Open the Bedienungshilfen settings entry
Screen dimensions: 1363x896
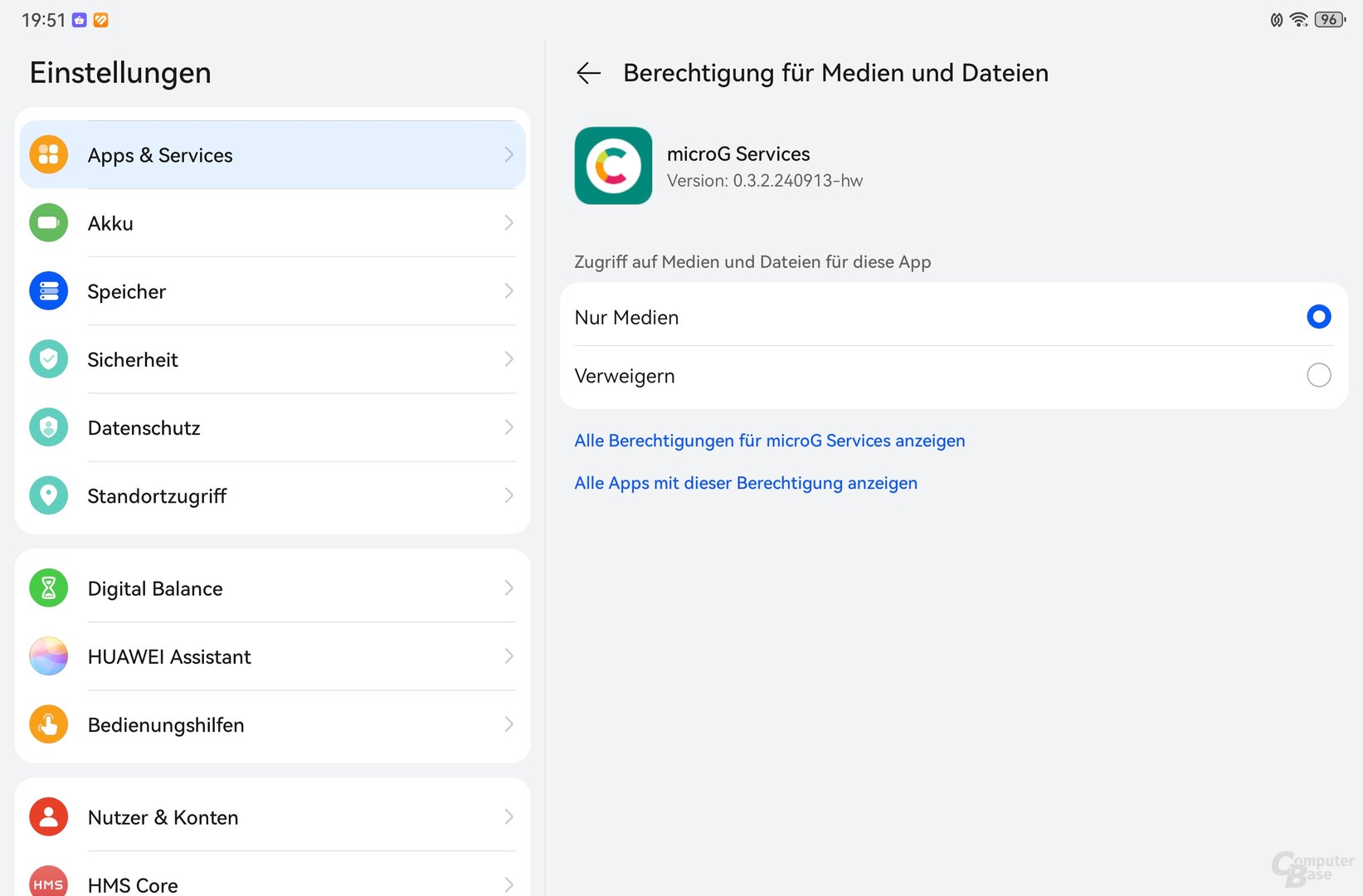(272, 724)
